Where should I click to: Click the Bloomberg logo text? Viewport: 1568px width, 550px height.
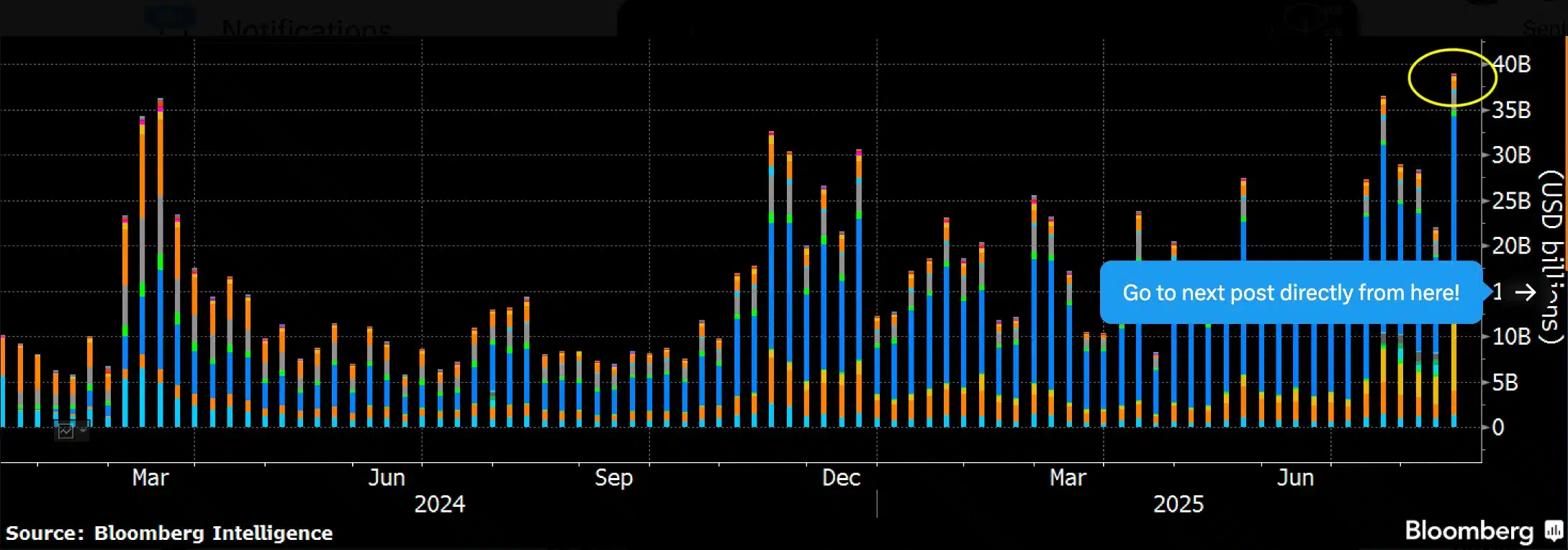click(1469, 531)
